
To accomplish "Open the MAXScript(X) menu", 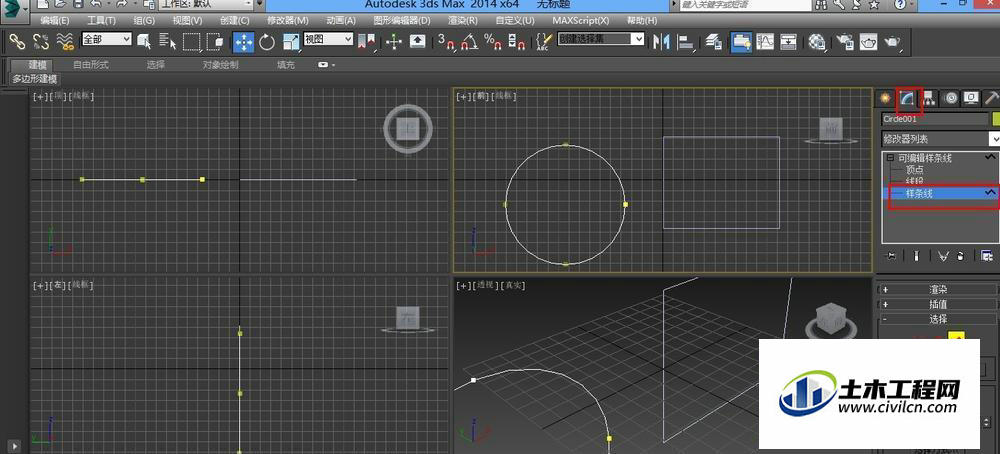I will coord(580,20).
